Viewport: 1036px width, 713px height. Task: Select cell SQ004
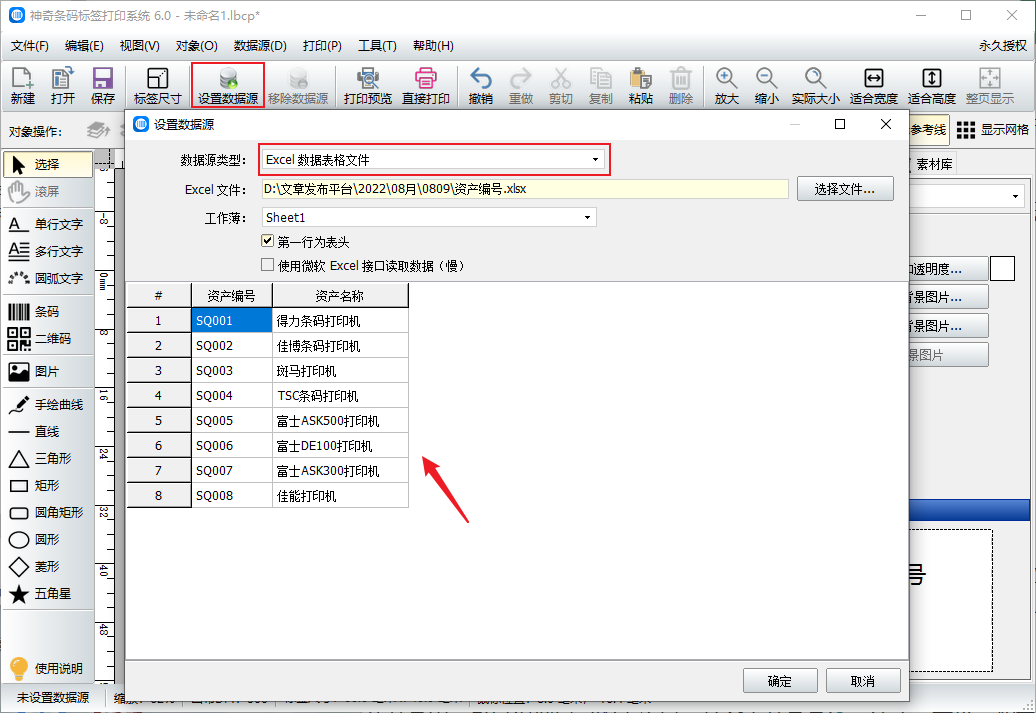coord(232,396)
